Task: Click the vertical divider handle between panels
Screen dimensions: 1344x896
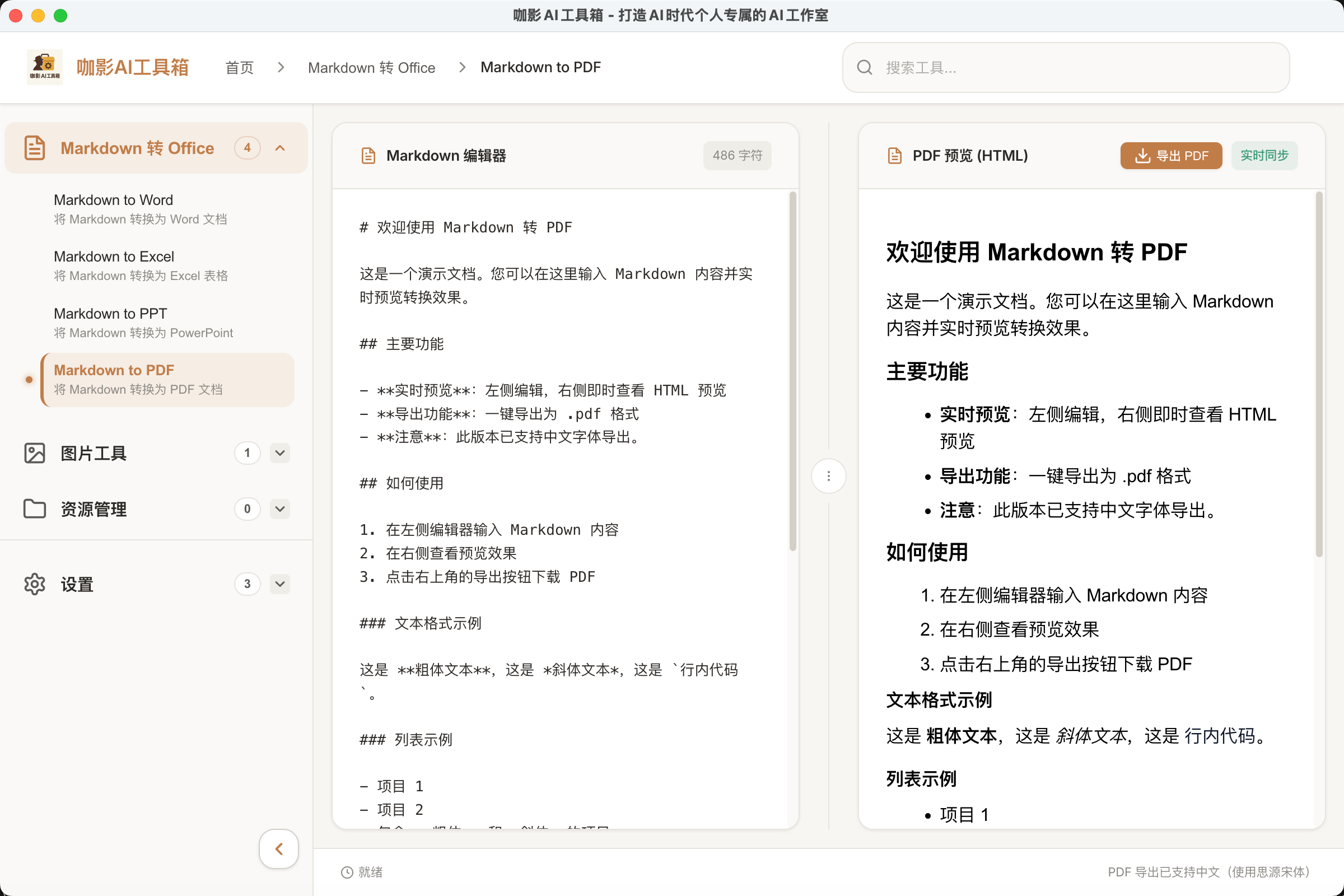Action: pos(828,475)
